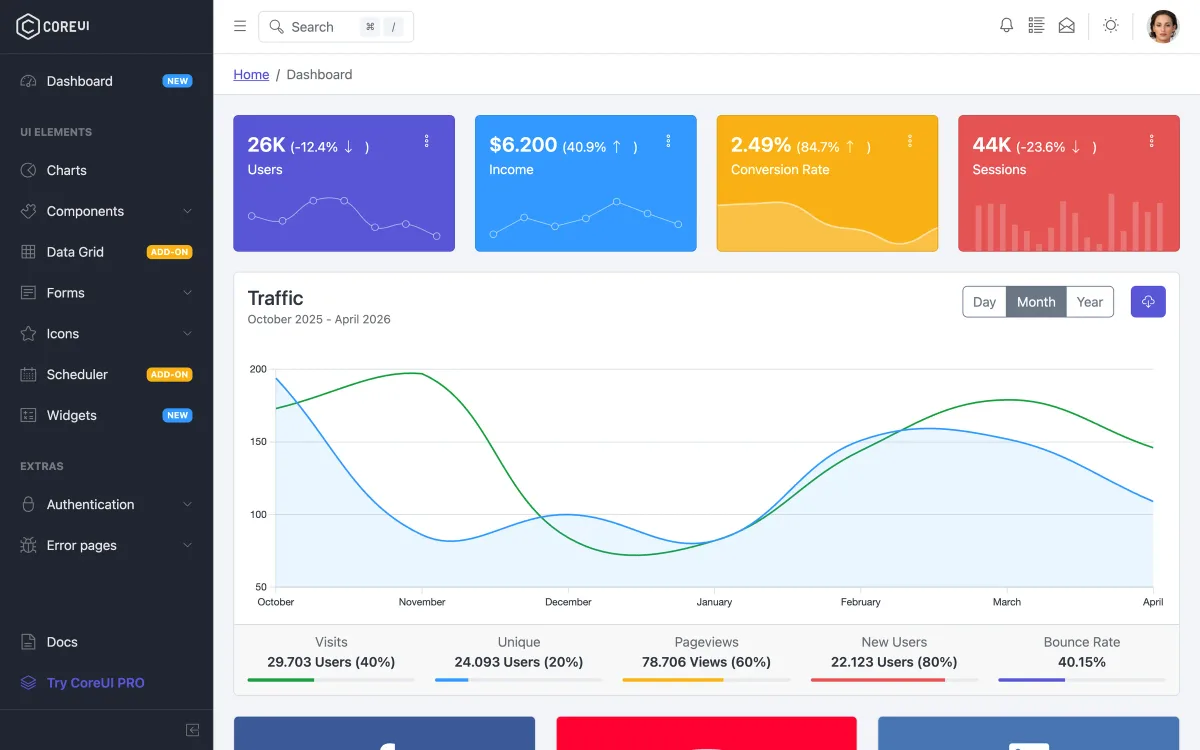The height and width of the screenshot is (750, 1200).
Task: Click the Charts pie icon in sidebar
Action: 28,170
